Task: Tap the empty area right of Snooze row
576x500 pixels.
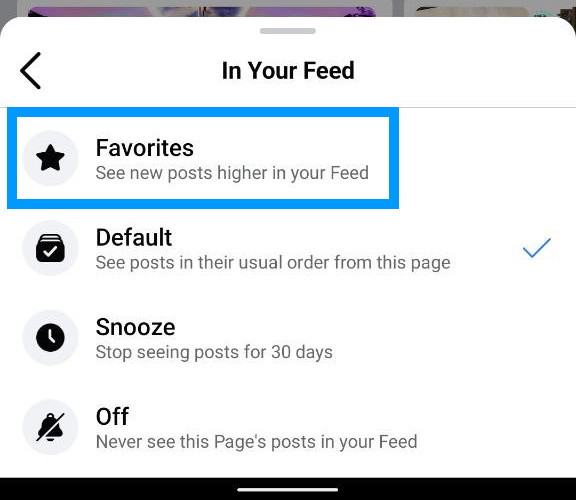Action: coord(452,337)
